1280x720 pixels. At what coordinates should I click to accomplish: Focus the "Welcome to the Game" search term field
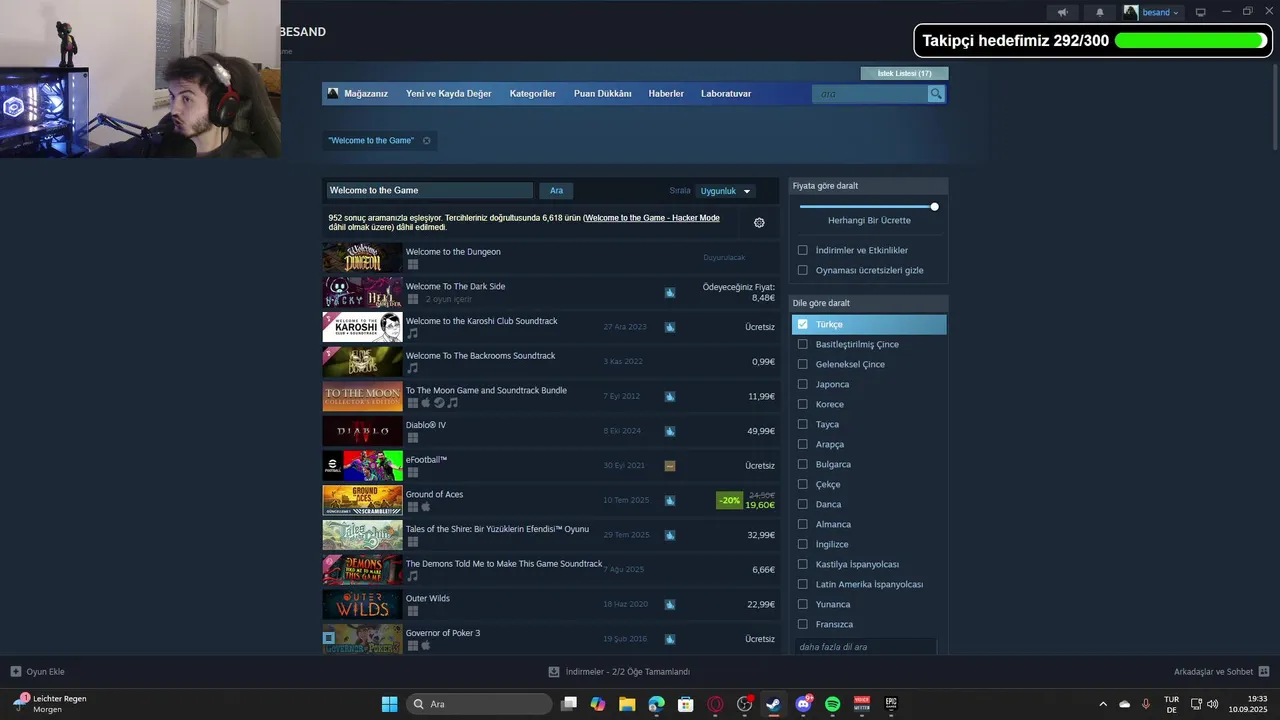[430, 191]
